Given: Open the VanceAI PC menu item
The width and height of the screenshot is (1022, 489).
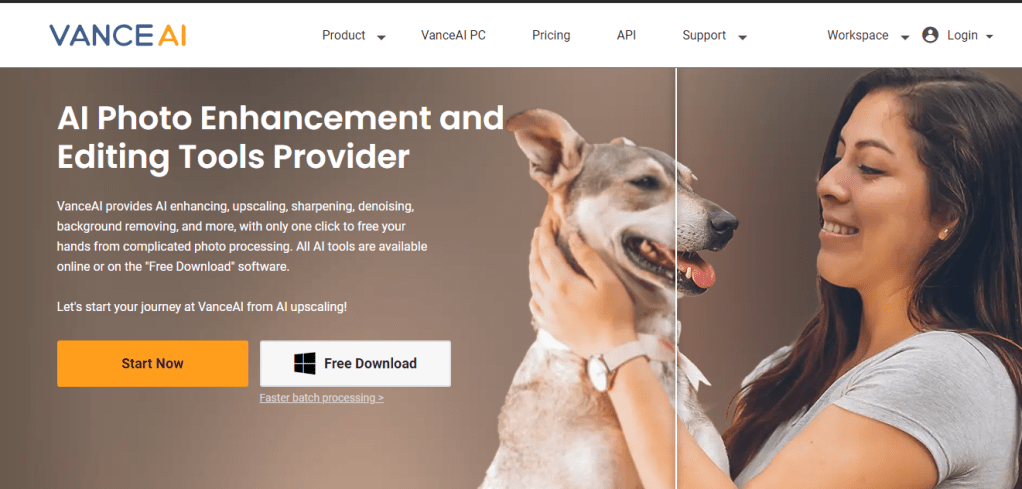Looking at the screenshot, I should 453,35.
